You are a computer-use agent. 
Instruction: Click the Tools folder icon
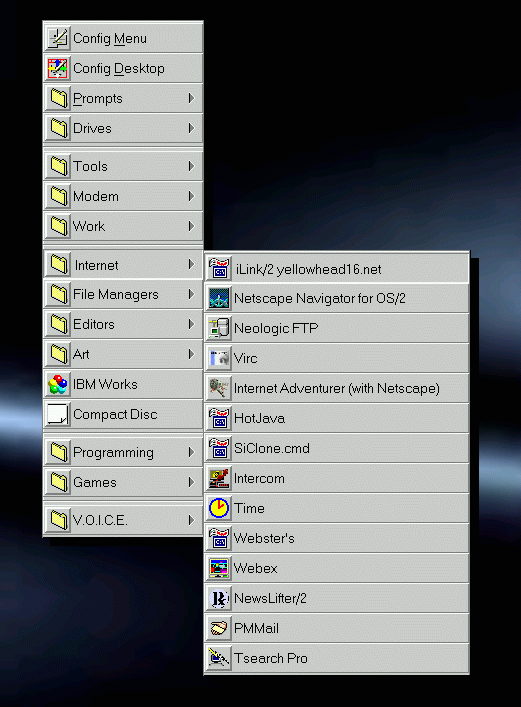pos(59,166)
